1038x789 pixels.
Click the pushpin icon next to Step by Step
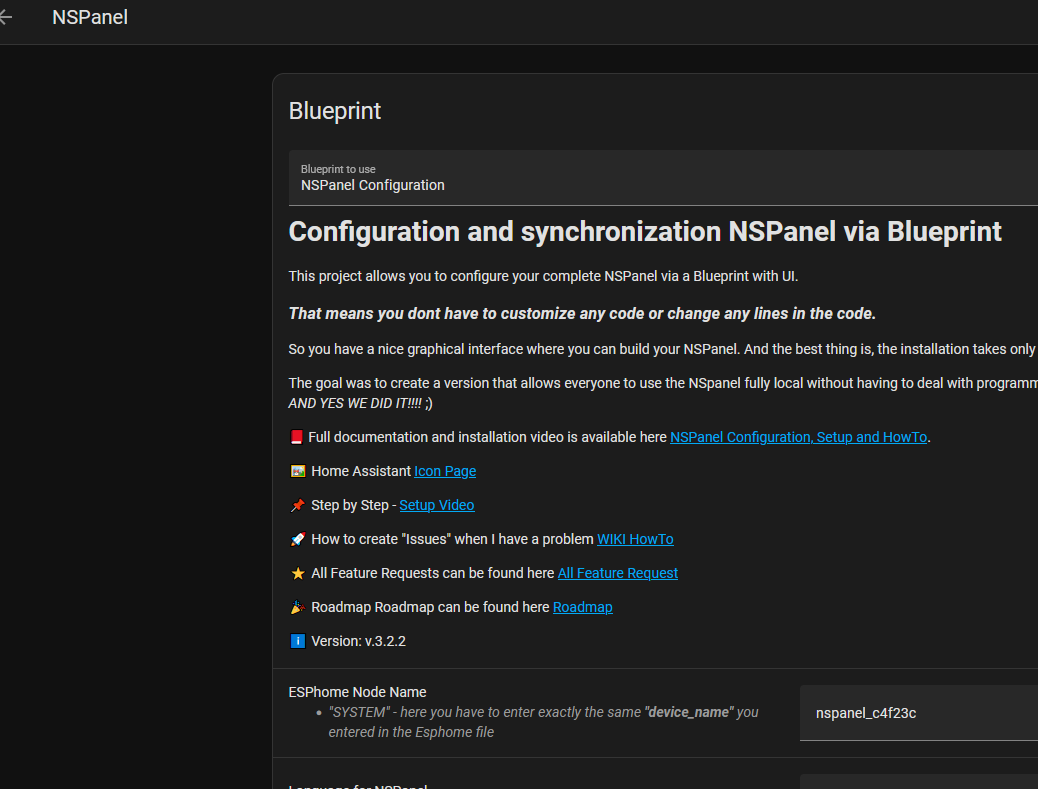pyautogui.click(x=297, y=504)
